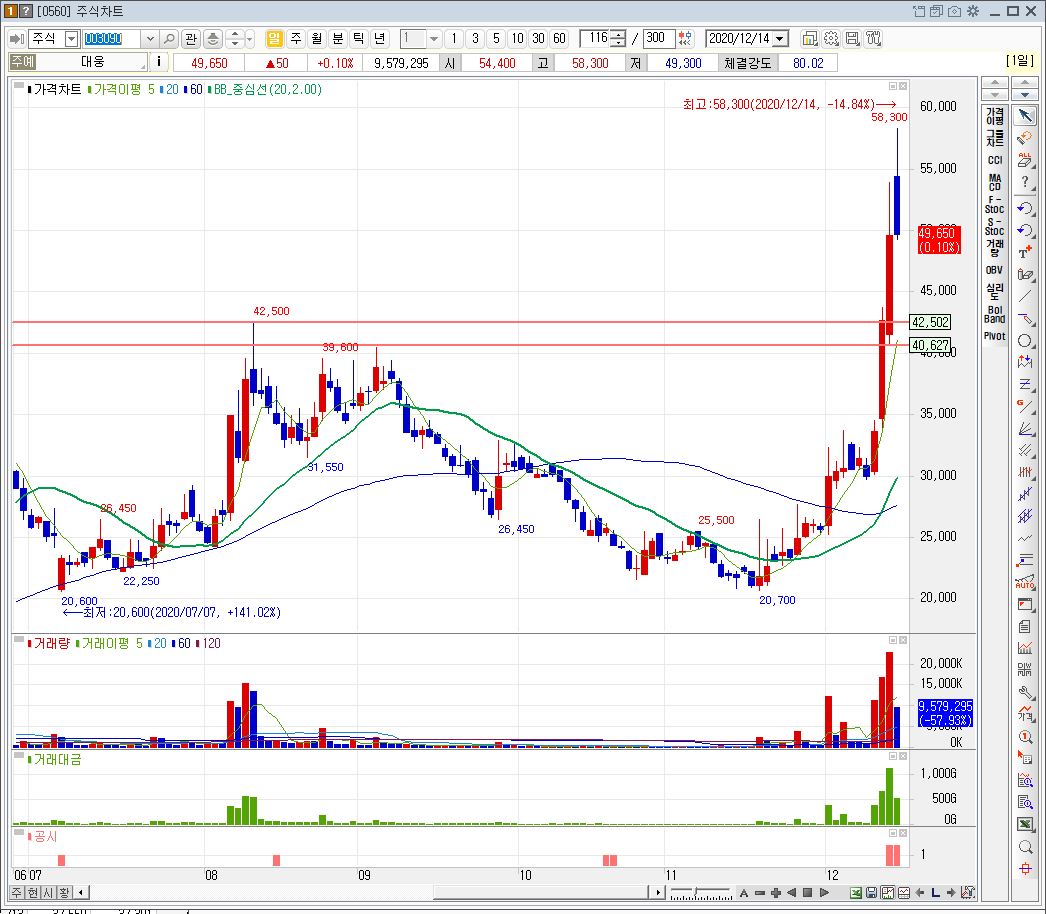Open the stock info 'i' button

pos(158,62)
